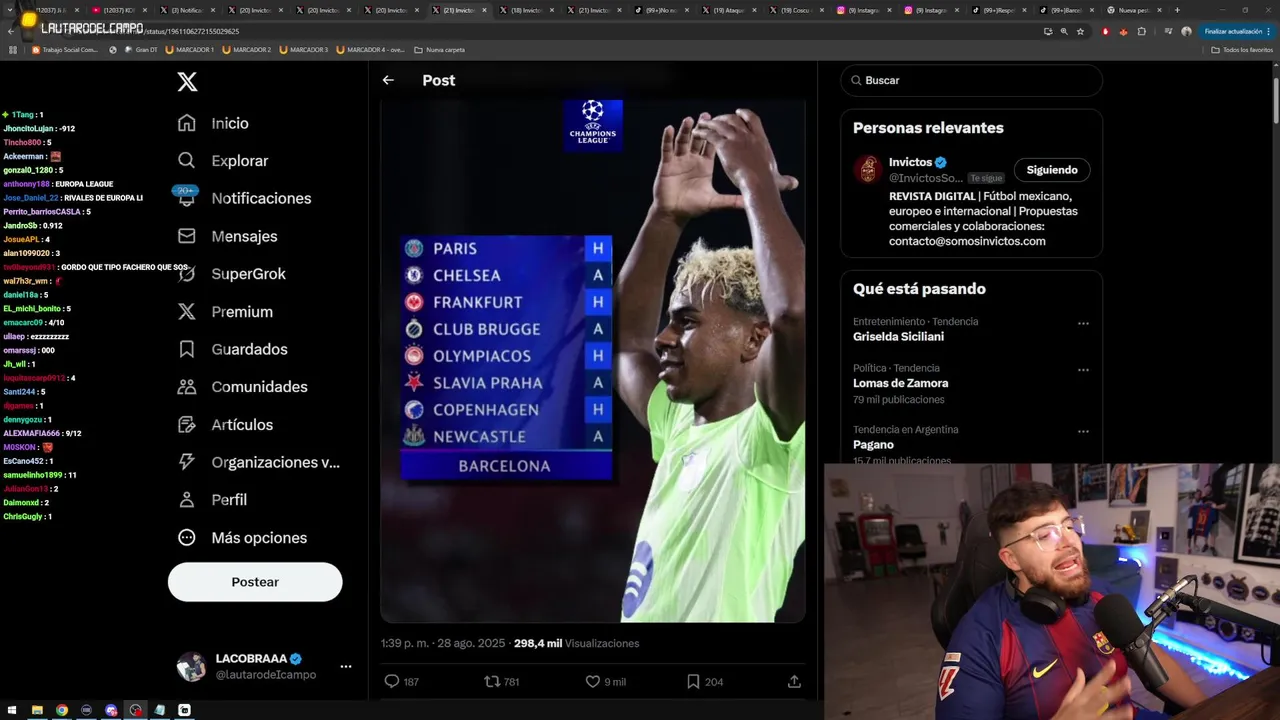Open the Pagano trend
This screenshot has width=1280, height=720.
point(873,445)
